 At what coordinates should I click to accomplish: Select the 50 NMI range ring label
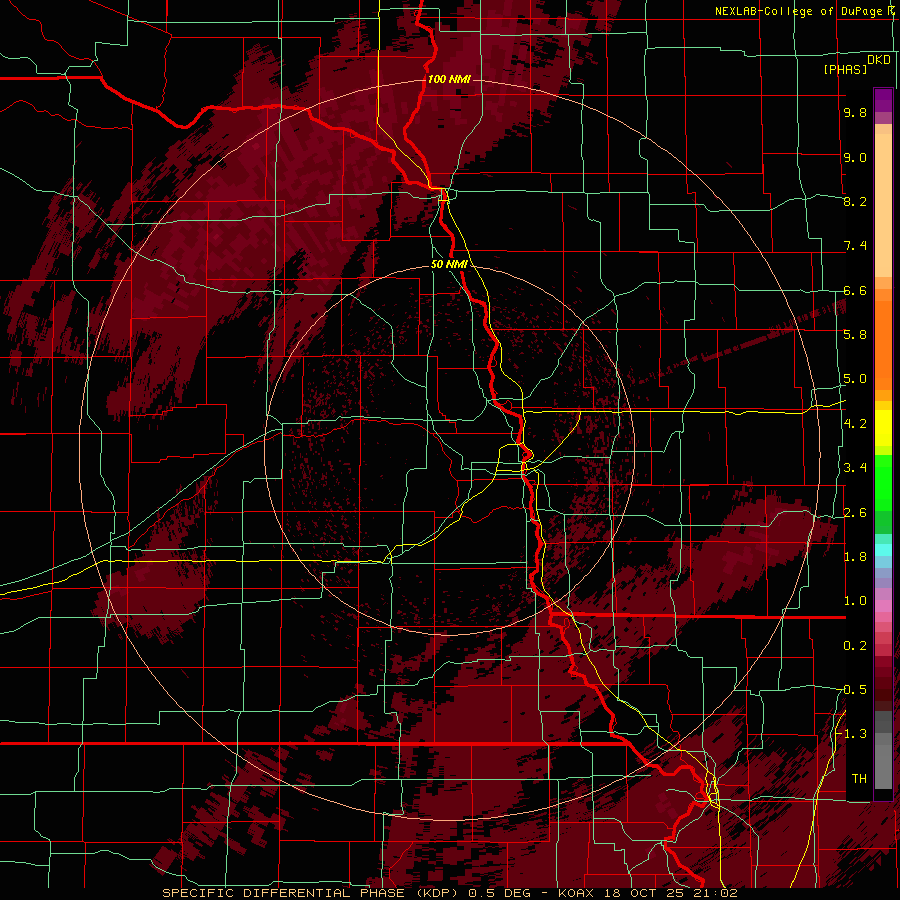pos(449,264)
